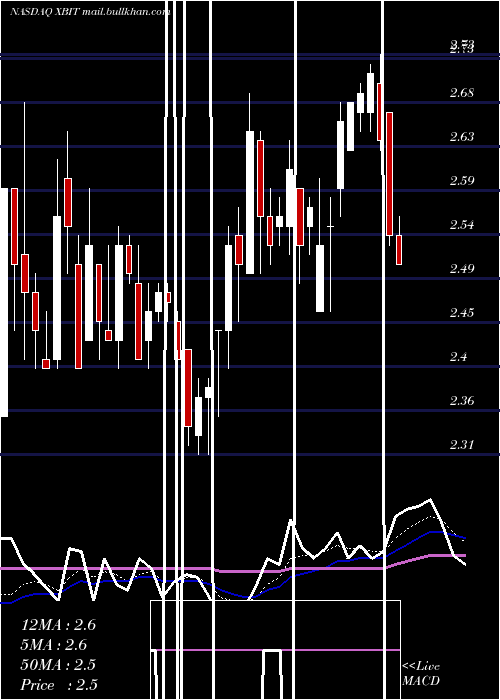Click the 2.59 price axis label
The image size is (500, 700).
coord(462,180)
